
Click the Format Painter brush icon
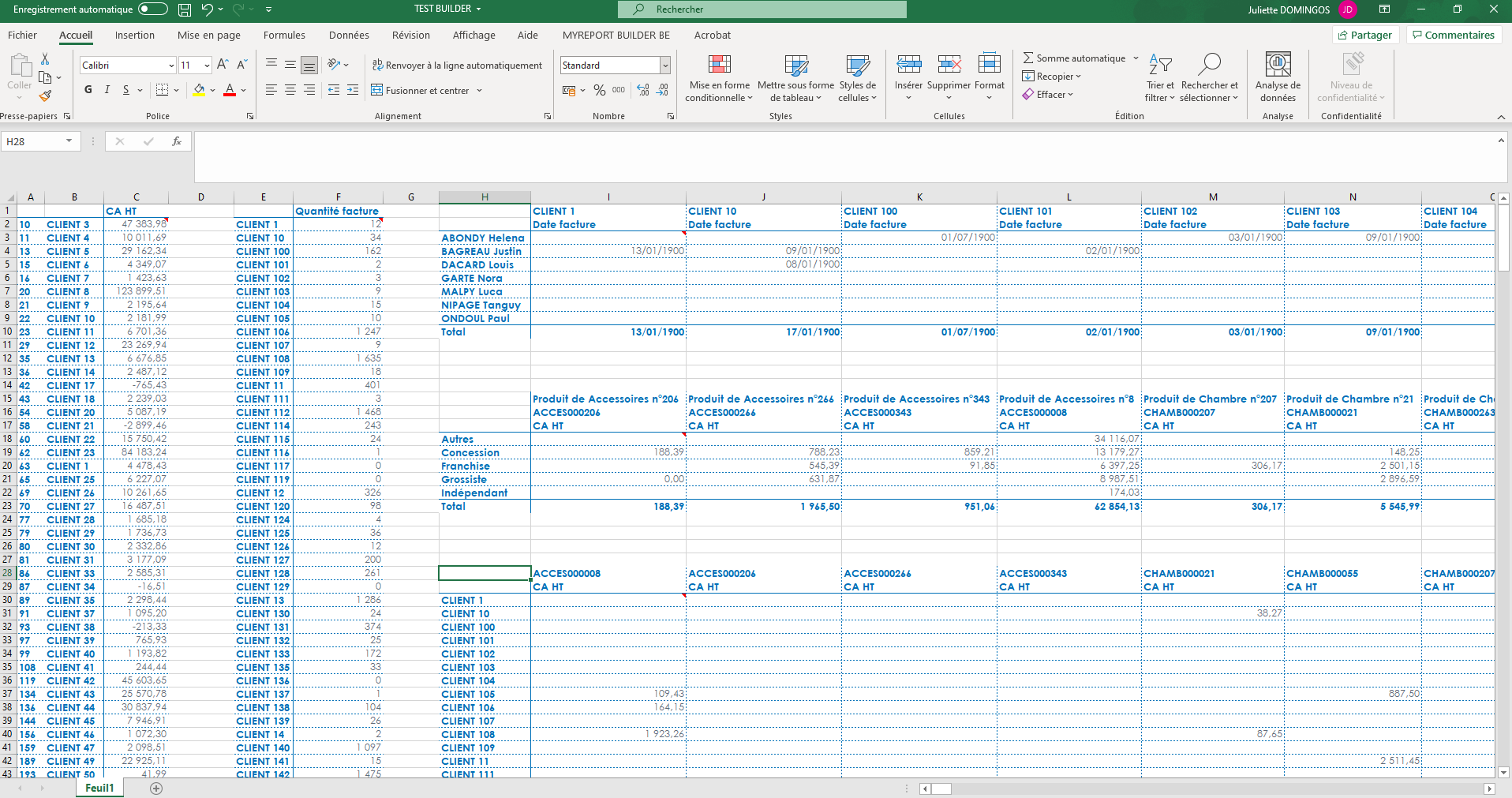coord(45,96)
